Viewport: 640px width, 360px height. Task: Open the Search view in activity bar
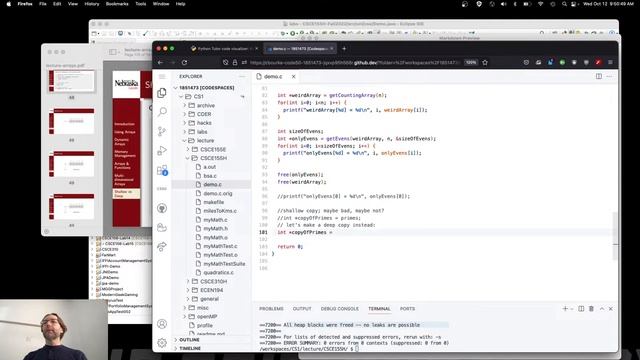coord(162,112)
